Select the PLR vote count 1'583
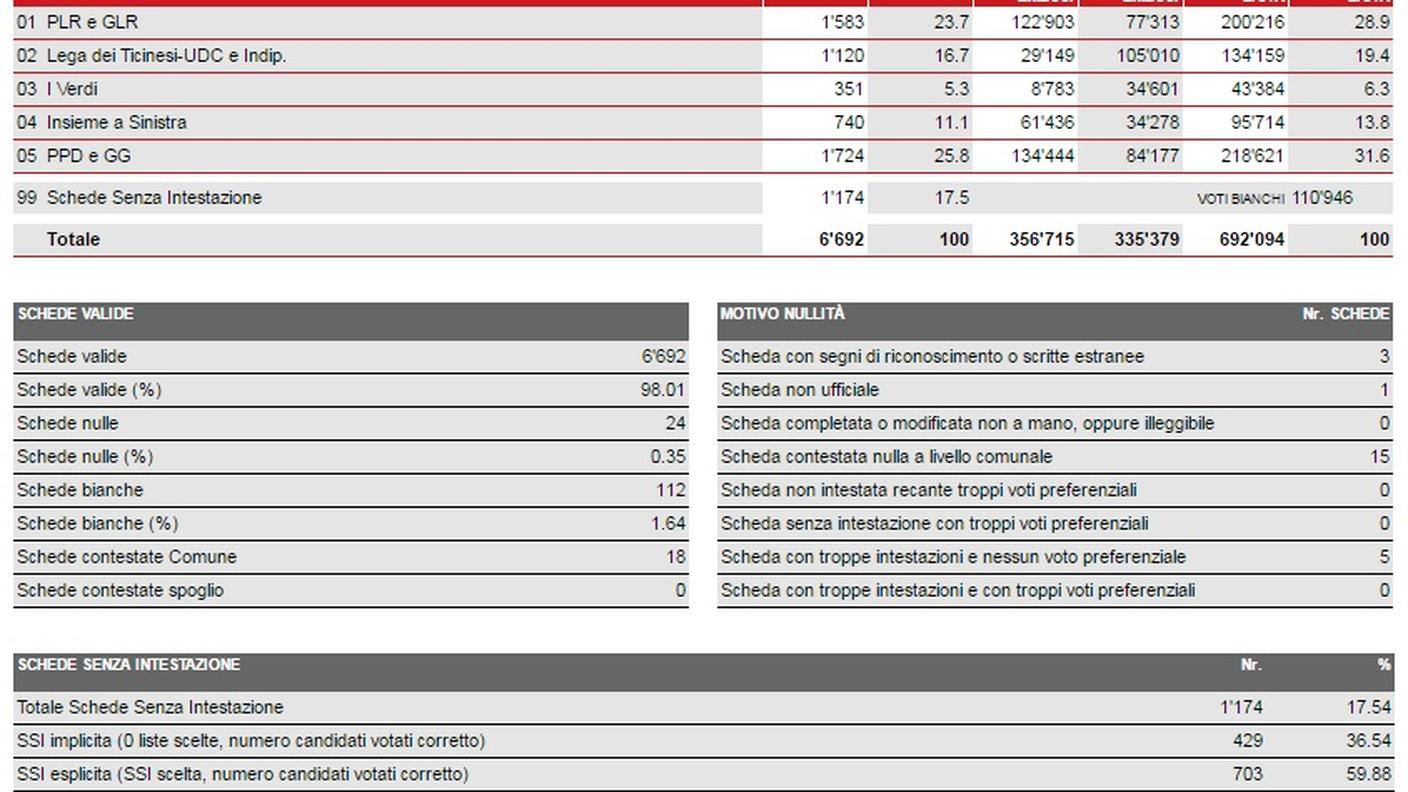Screen dimensions: 1408x792 tap(842, 22)
